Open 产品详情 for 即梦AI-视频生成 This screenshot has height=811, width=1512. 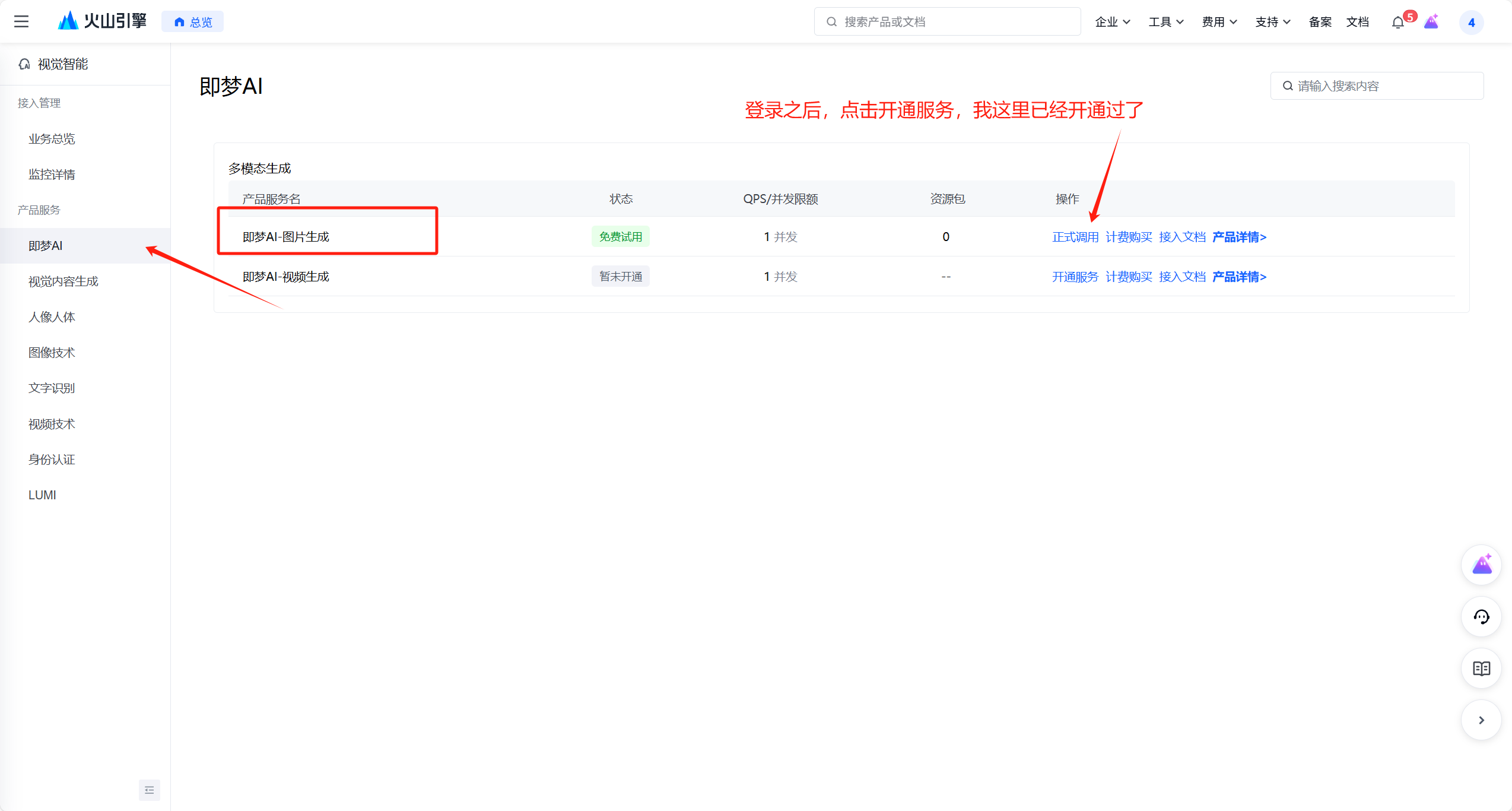click(1239, 277)
